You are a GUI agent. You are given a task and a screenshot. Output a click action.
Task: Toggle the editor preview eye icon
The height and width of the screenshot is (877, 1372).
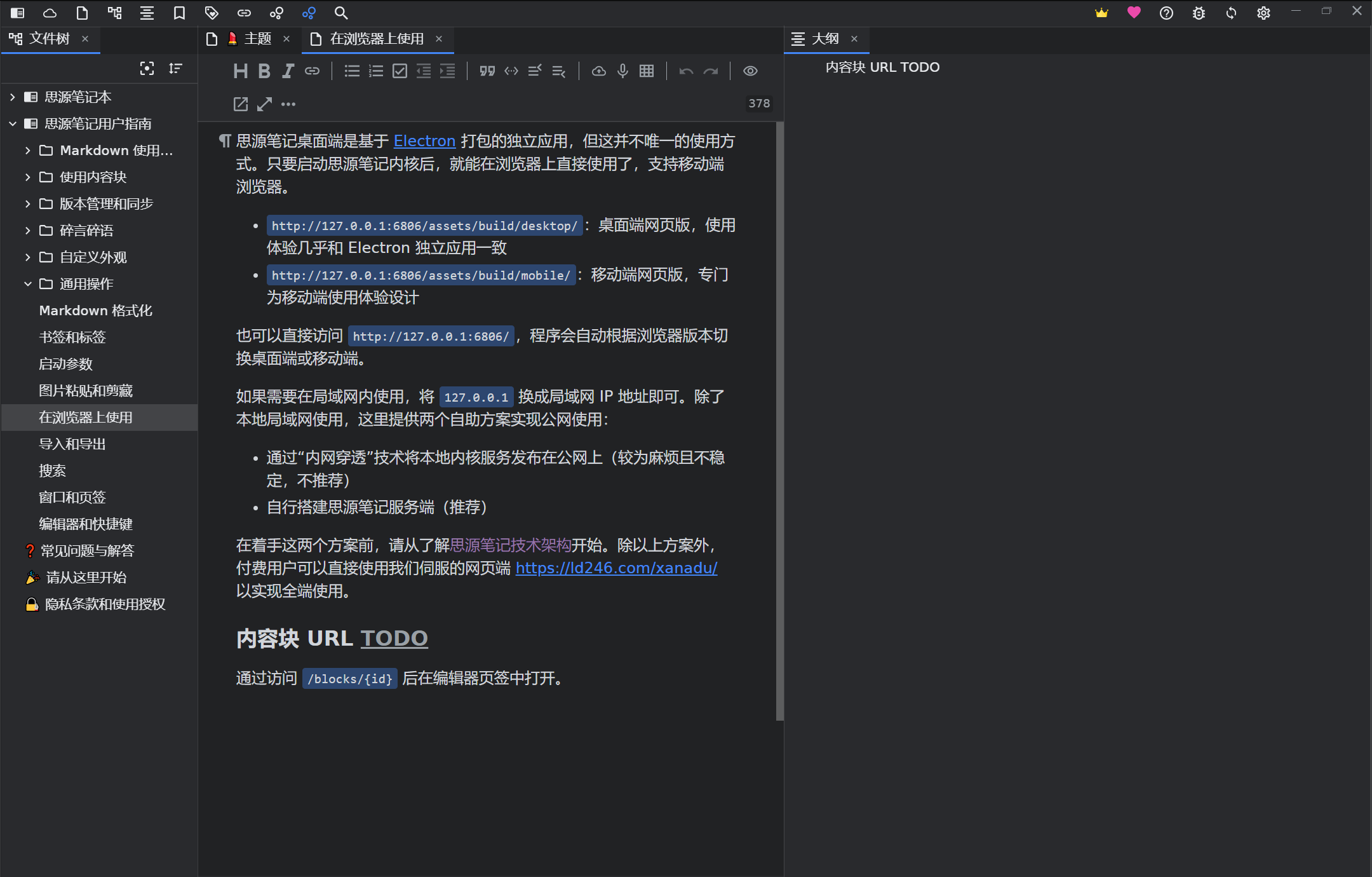[x=750, y=71]
